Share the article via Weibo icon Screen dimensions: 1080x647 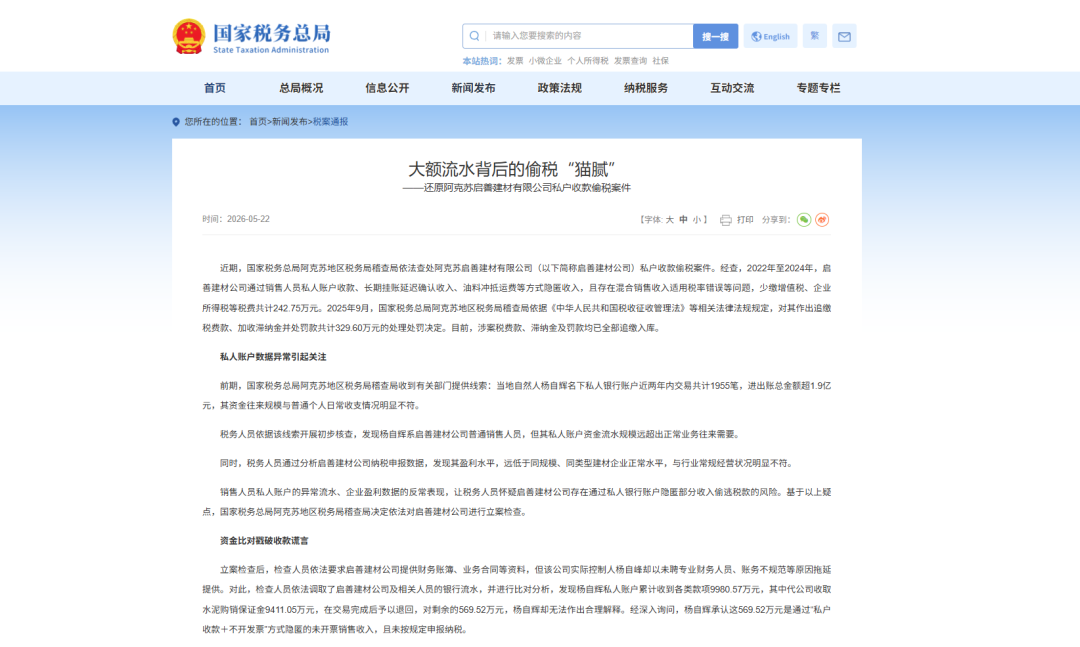tap(822, 220)
